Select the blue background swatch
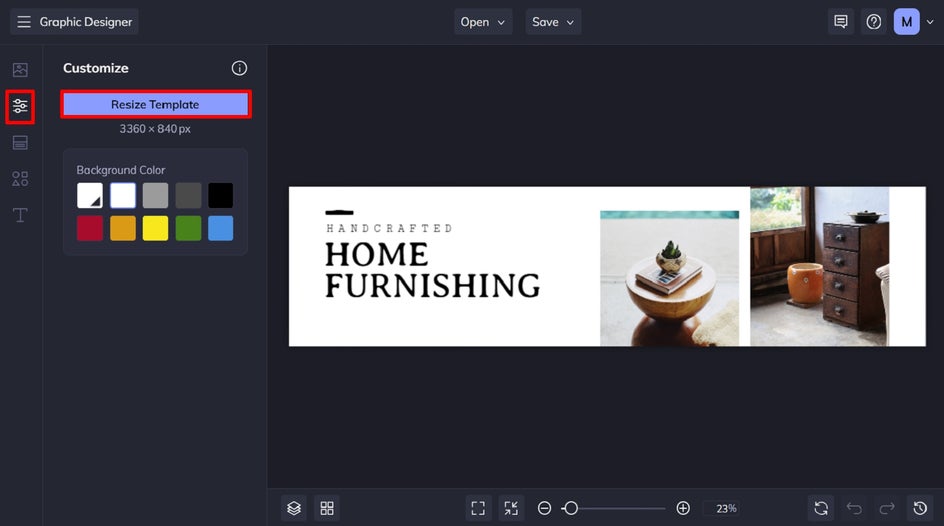Viewport: 944px width, 526px height. tap(220, 228)
